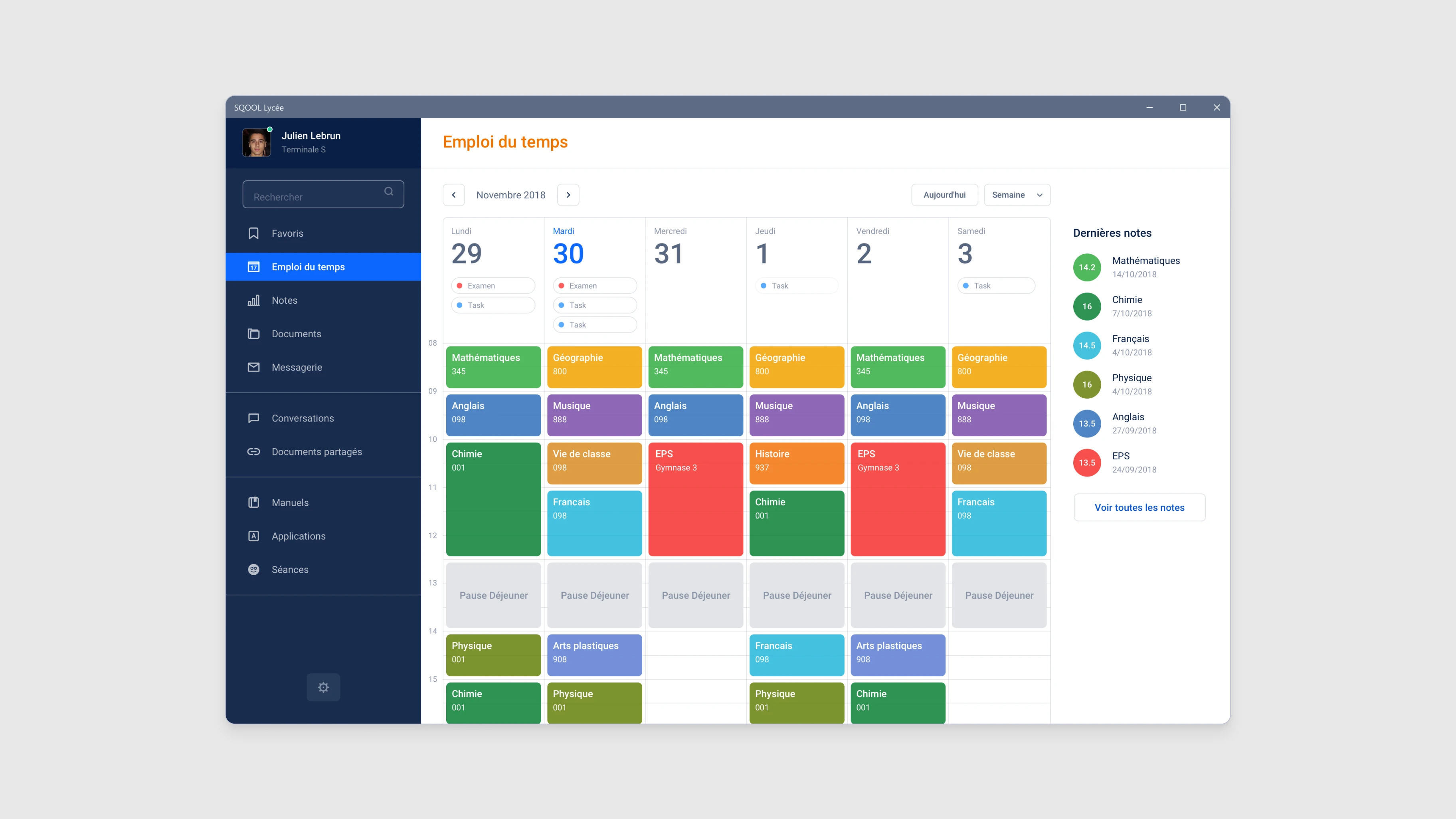Go to previous week with left chevron
The height and width of the screenshot is (819, 1456).
454,194
